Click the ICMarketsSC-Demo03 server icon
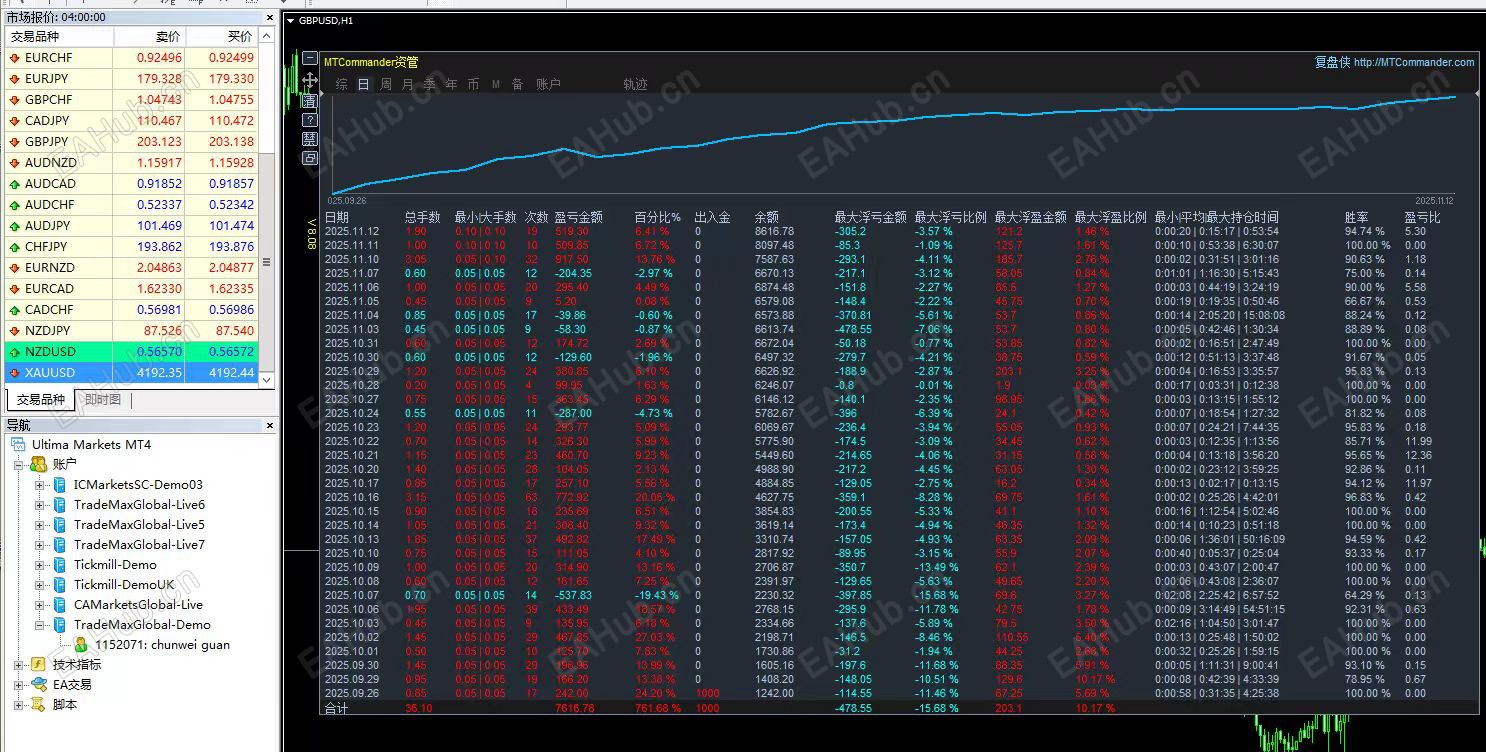The image size is (1486, 752). click(x=59, y=485)
